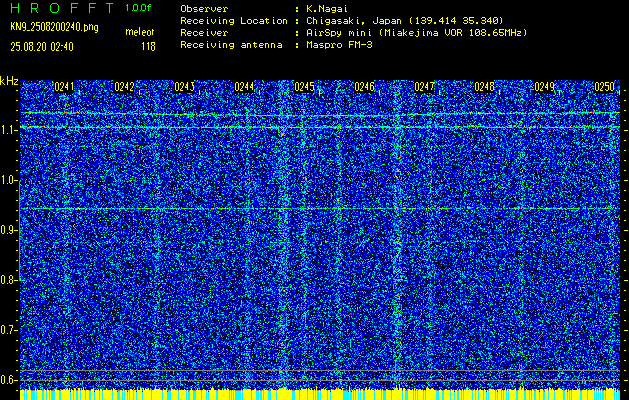Click the Receiving antenna label
This screenshot has height=400, width=629.
(231, 45)
